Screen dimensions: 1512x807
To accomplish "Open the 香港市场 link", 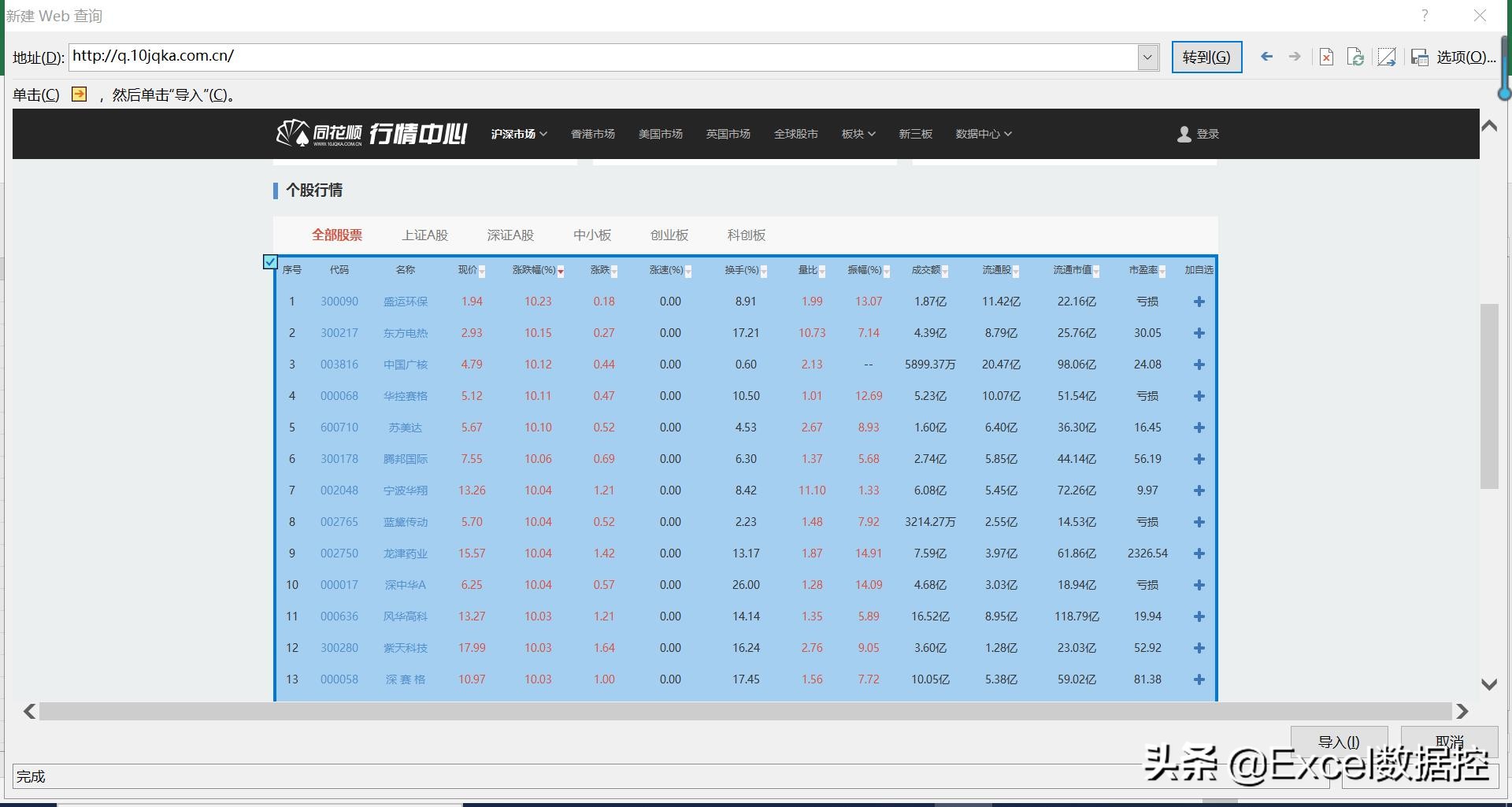I will (593, 134).
